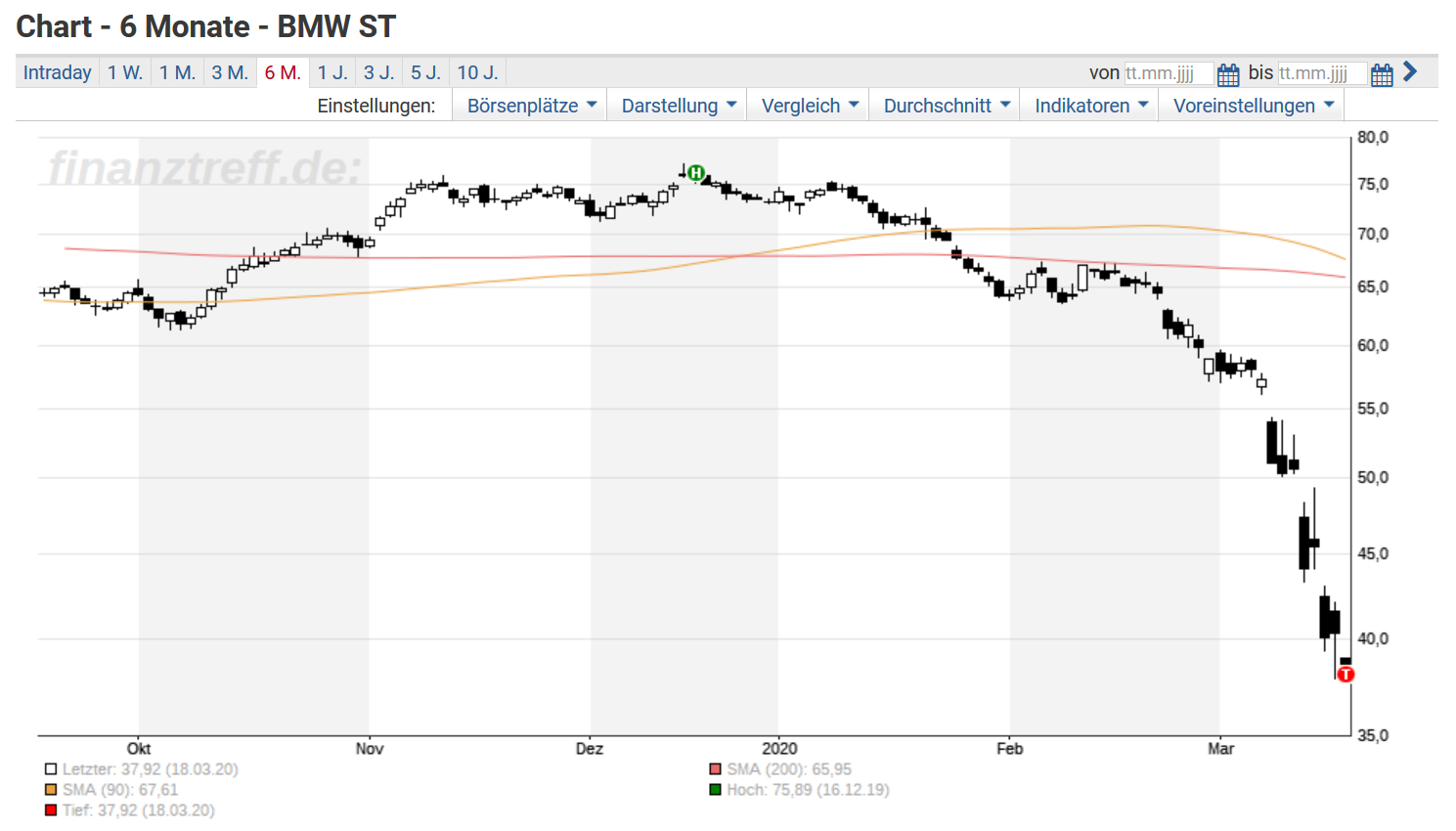Select the 1 W. timeframe tab
This screenshot has width=1456, height=831.
tap(125, 72)
